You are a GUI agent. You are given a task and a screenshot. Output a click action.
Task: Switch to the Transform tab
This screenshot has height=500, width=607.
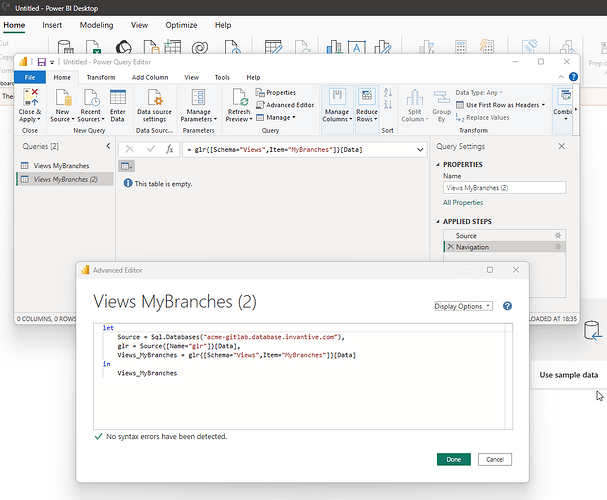click(x=101, y=77)
